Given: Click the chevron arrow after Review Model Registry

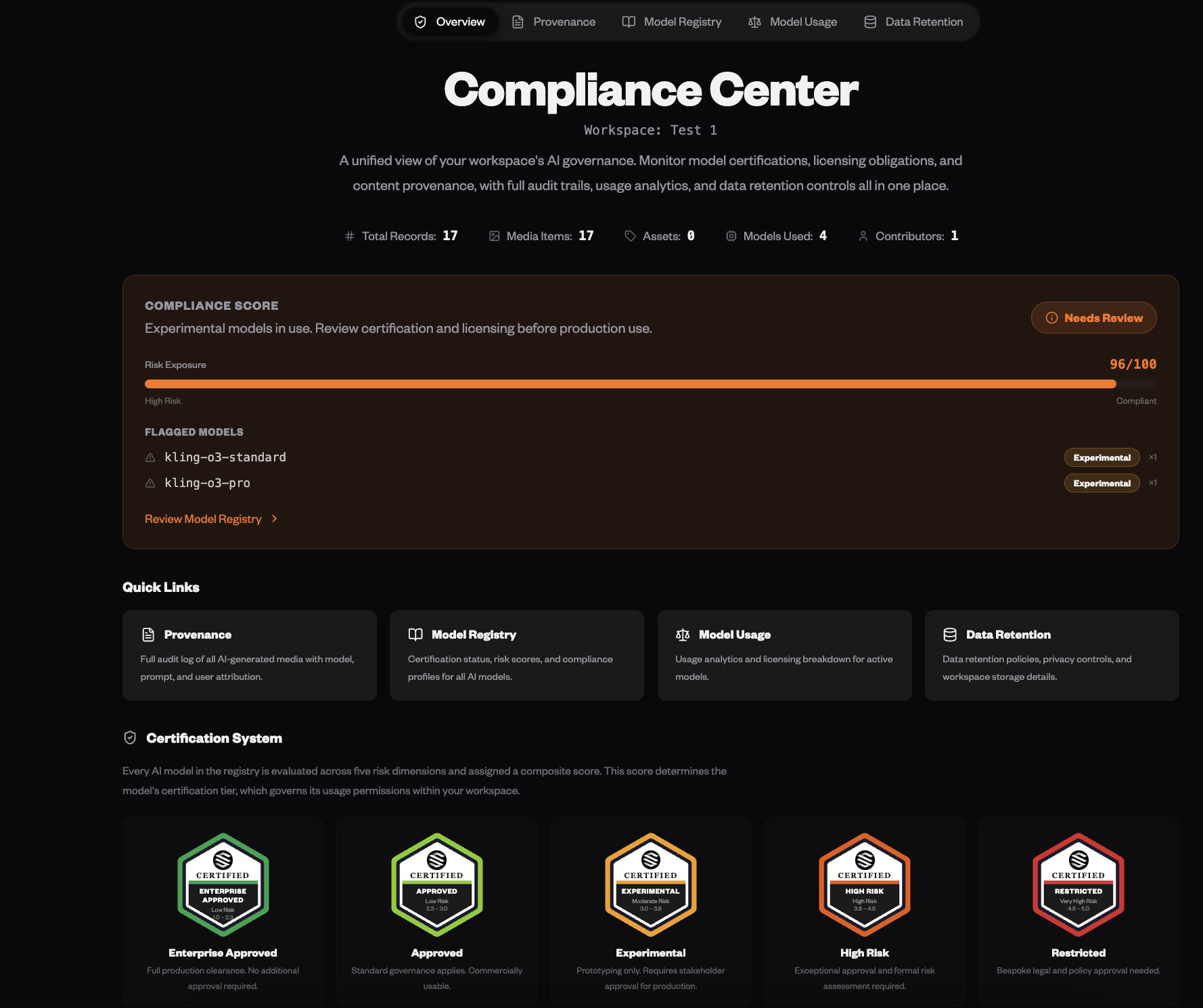Looking at the screenshot, I should pyautogui.click(x=274, y=519).
